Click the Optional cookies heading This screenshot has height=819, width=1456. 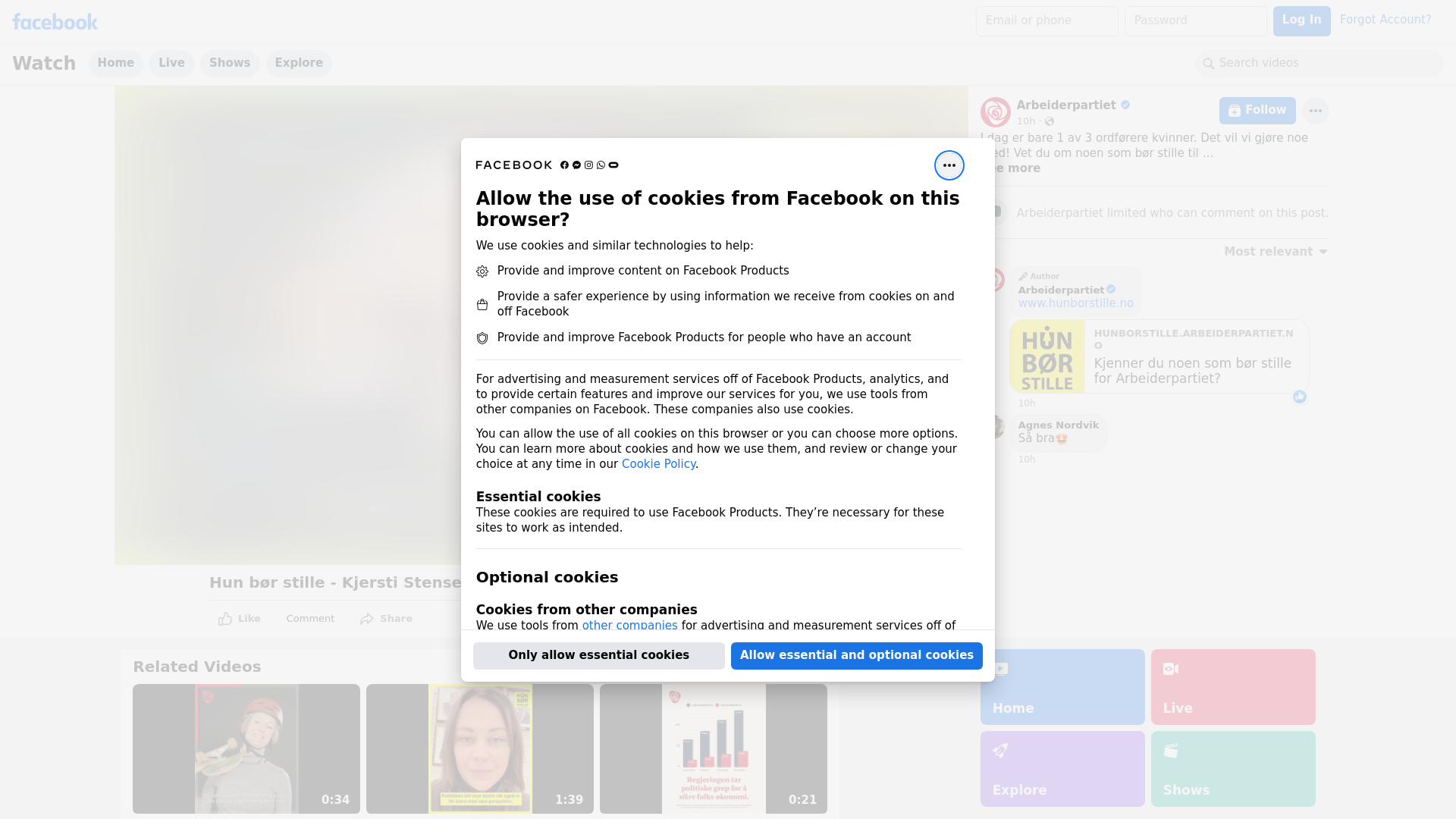547,578
